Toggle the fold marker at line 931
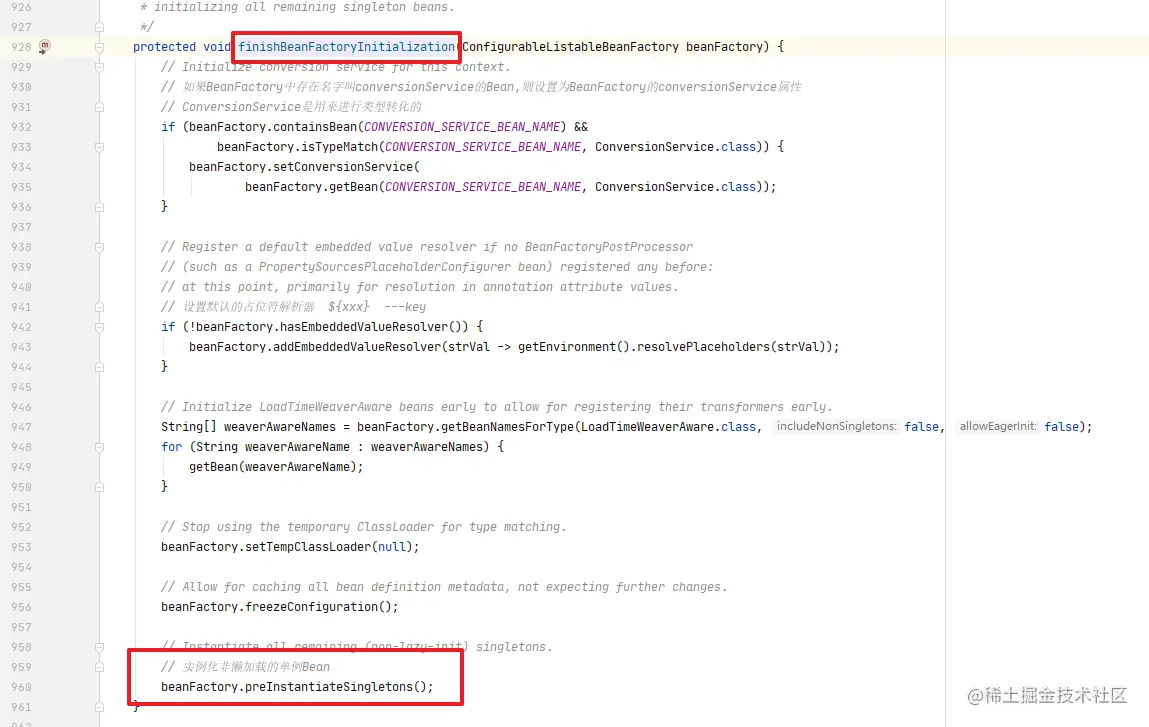 click(99, 107)
